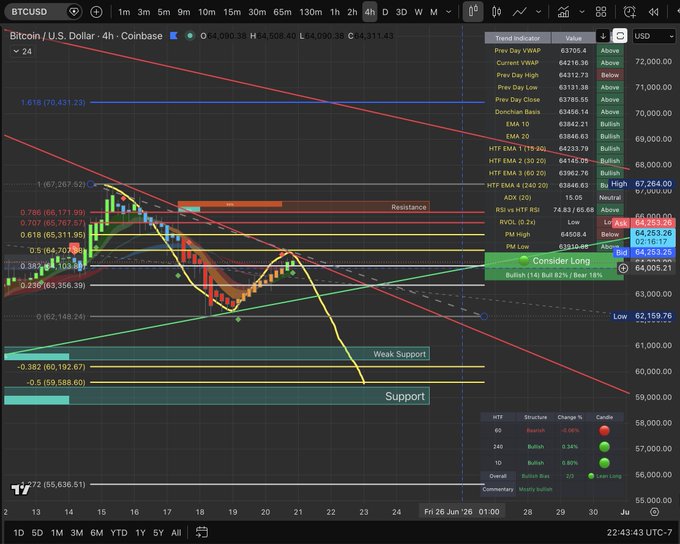Open the layout grid icon

601,12
